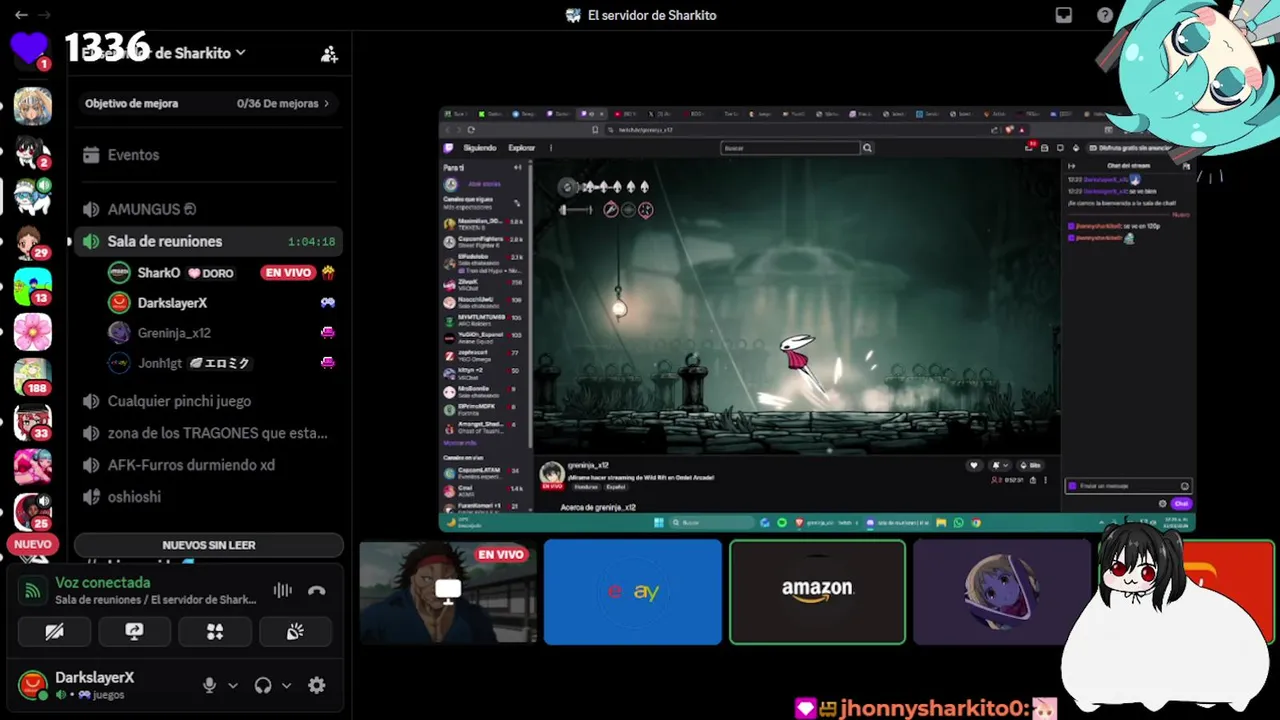Click the Windows Start icon in streamed taskbar
This screenshot has width=1280, height=720.
pyautogui.click(x=659, y=523)
